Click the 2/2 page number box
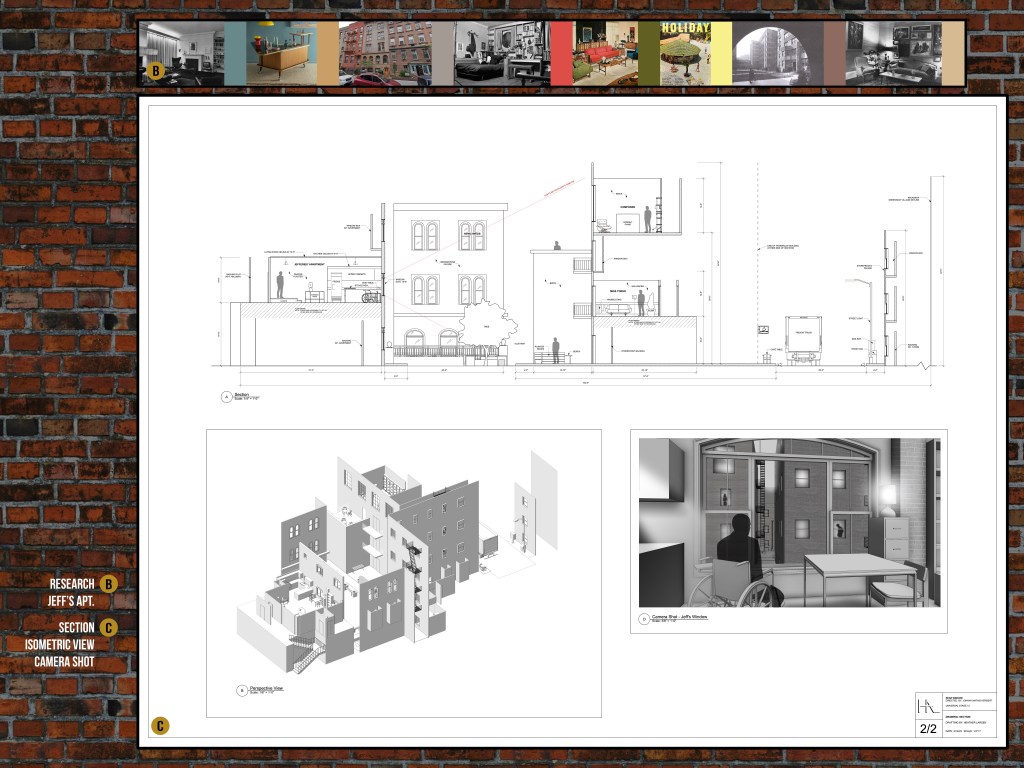Screen dimensions: 1024x768 coord(929,730)
